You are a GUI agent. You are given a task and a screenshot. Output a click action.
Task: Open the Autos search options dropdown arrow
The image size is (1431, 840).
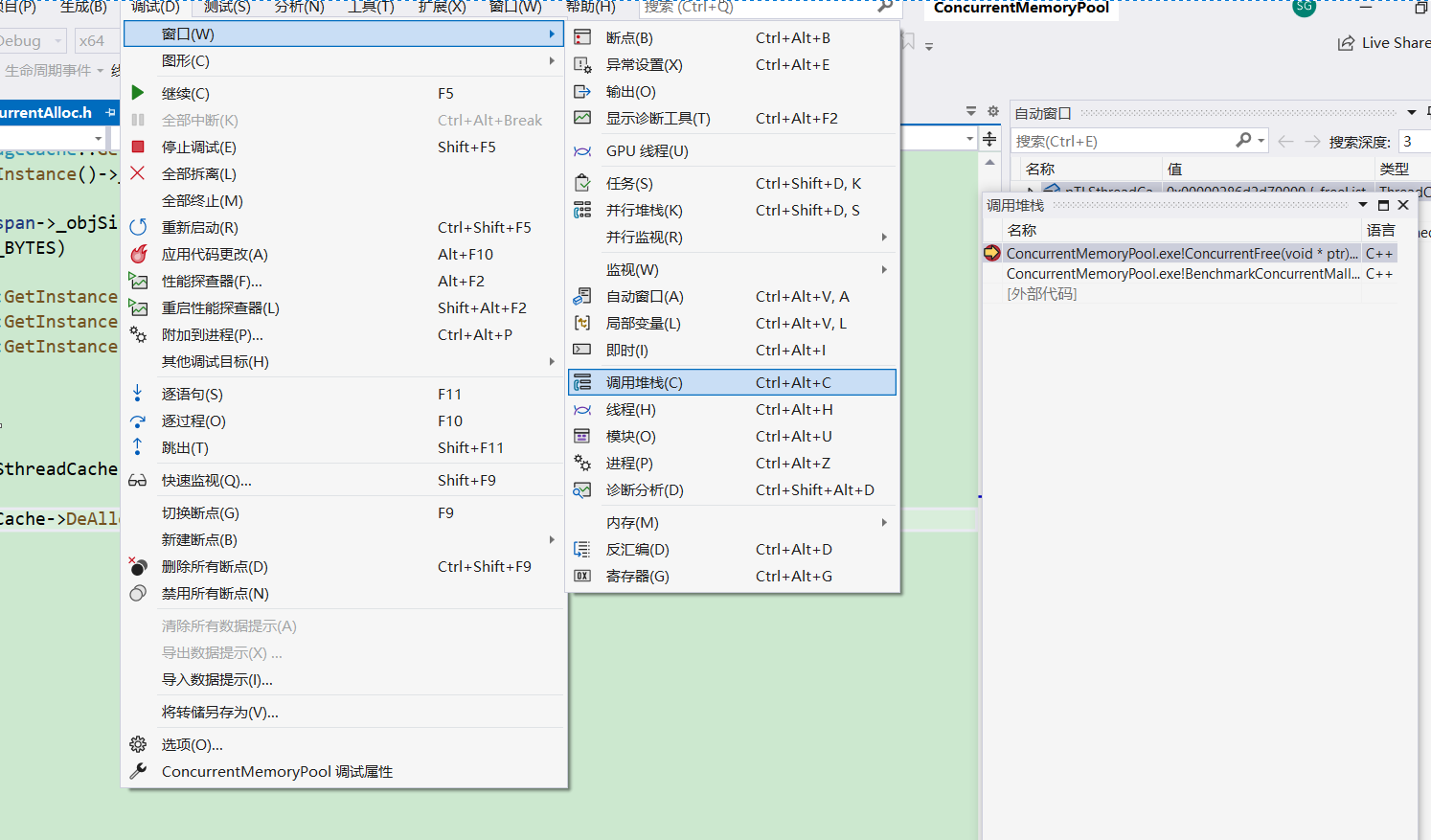[x=1261, y=141]
